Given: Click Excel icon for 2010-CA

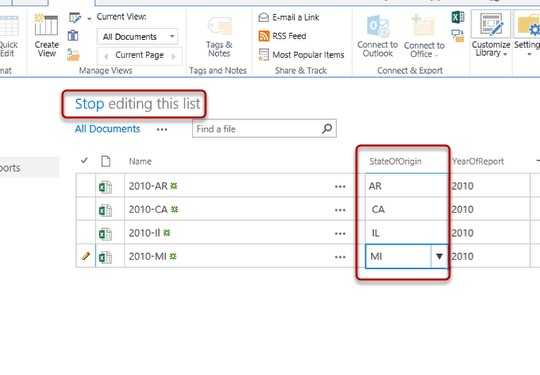Looking at the screenshot, I should coord(105,210).
